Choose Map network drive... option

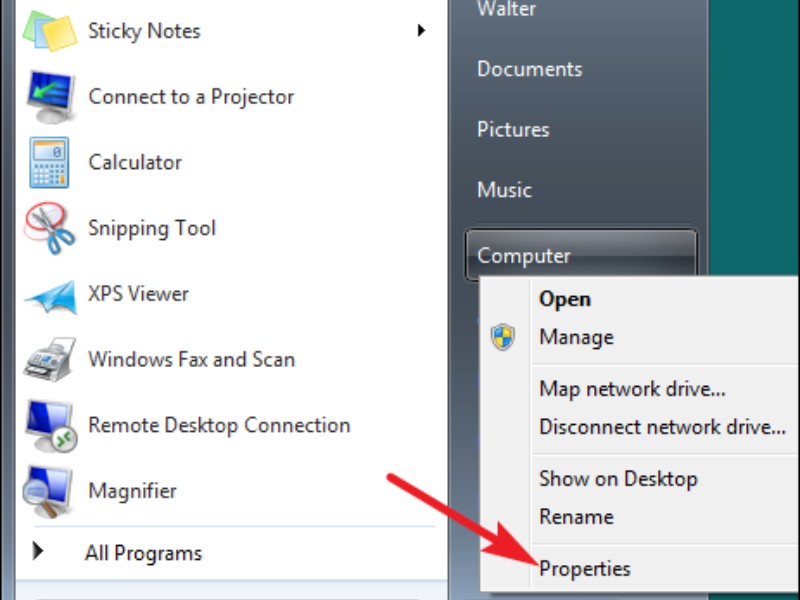632,389
